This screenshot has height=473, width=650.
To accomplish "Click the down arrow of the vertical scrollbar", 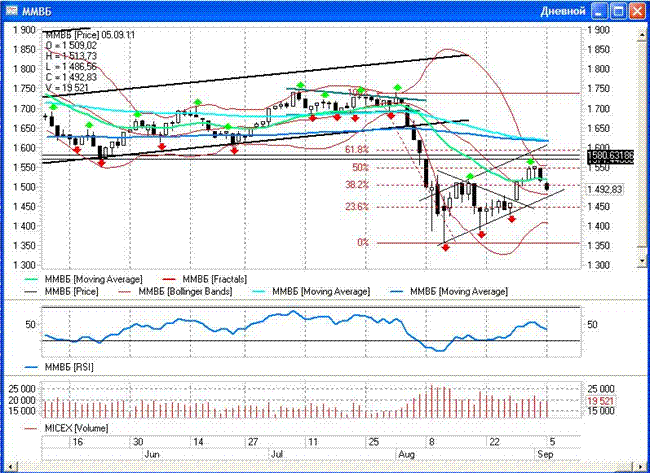I will coord(643,261).
